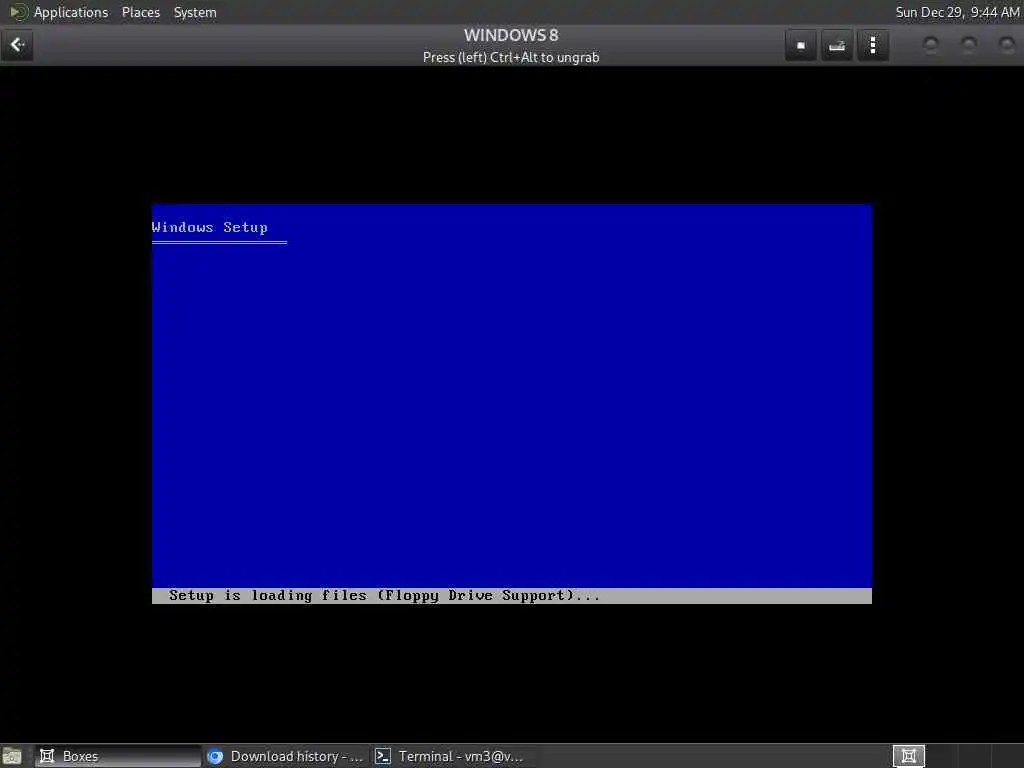Image resolution: width=1024 pixels, height=768 pixels.
Task: Click the show desktop icon in the taskbar
Action: pyautogui.click(x=12, y=756)
